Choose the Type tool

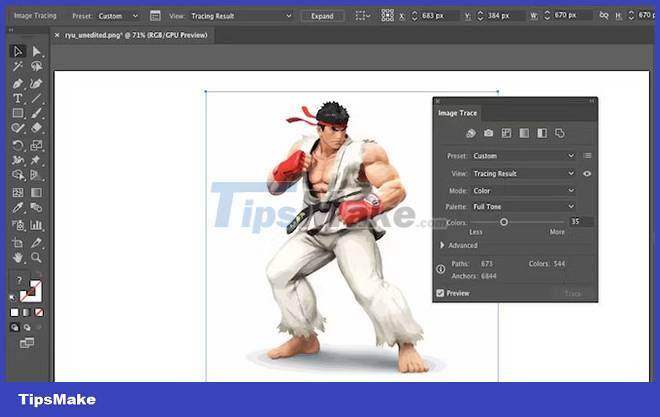pyautogui.click(x=18, y=98)
